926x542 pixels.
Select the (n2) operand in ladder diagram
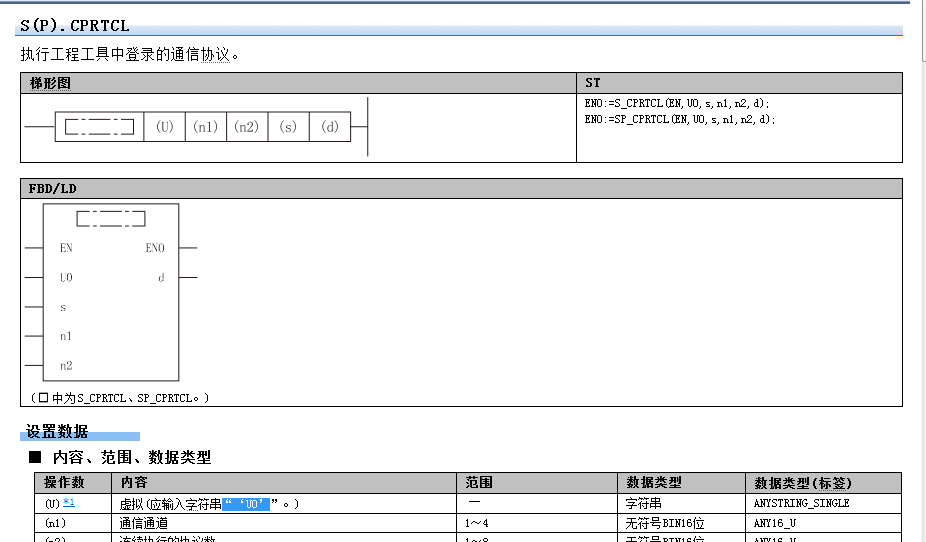(246, 127)
